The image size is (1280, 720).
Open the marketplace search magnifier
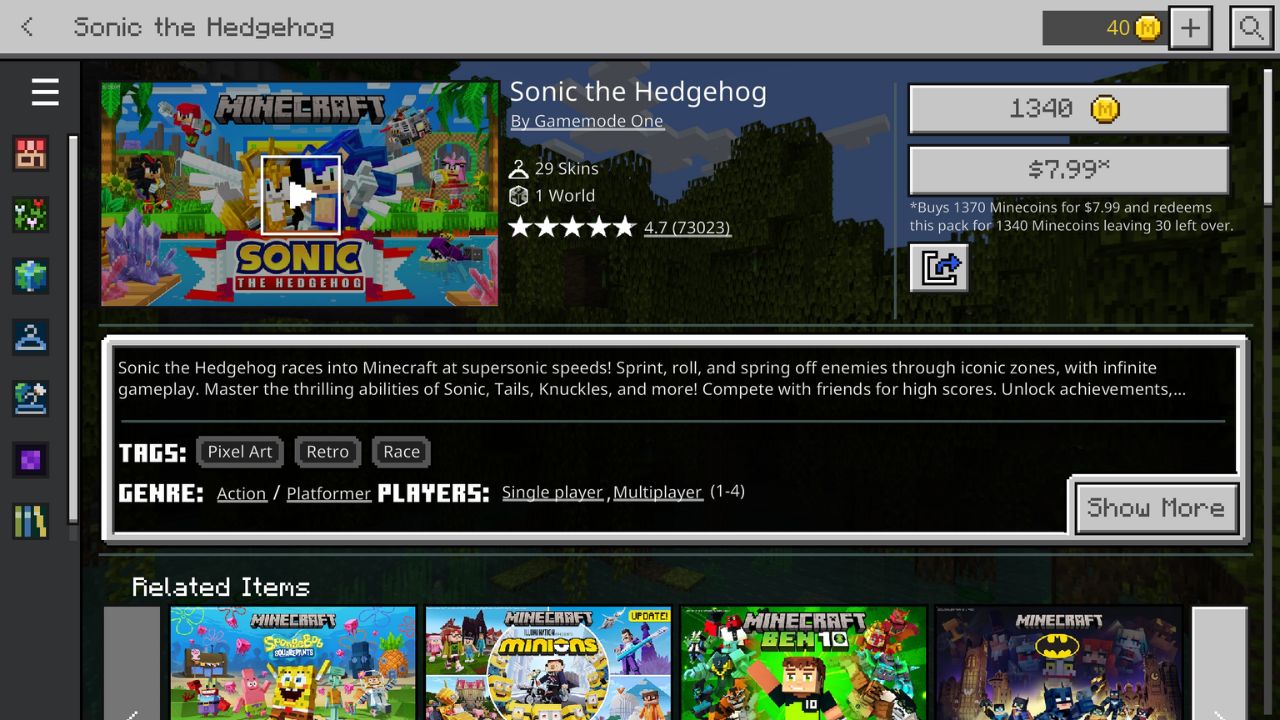pyautogui.click(x=1251, y=28)
